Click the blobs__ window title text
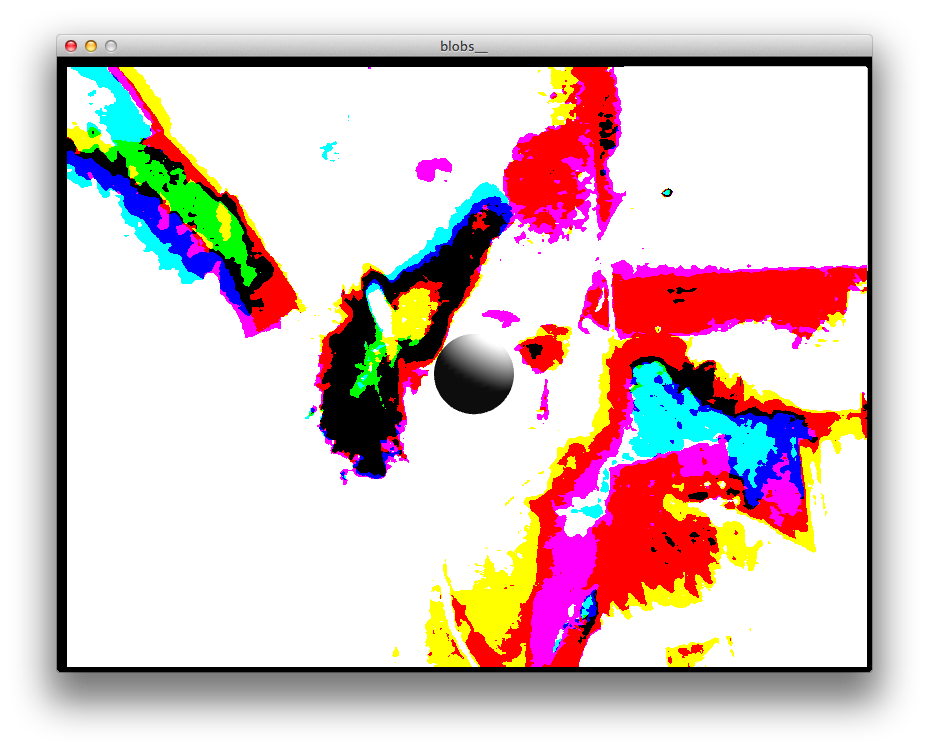 tap(463, 46)
